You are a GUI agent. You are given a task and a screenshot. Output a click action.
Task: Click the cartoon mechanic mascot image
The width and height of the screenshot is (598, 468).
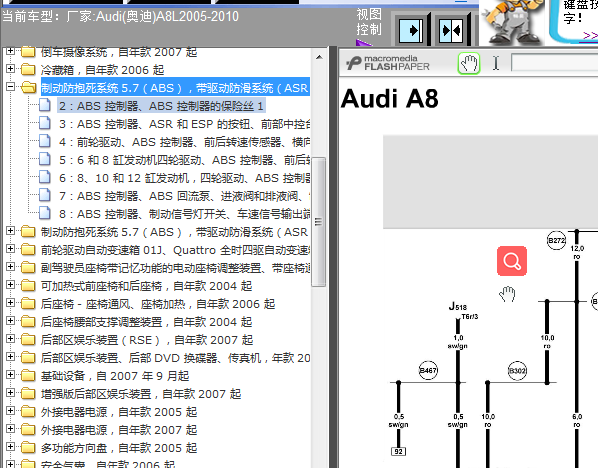512,22
